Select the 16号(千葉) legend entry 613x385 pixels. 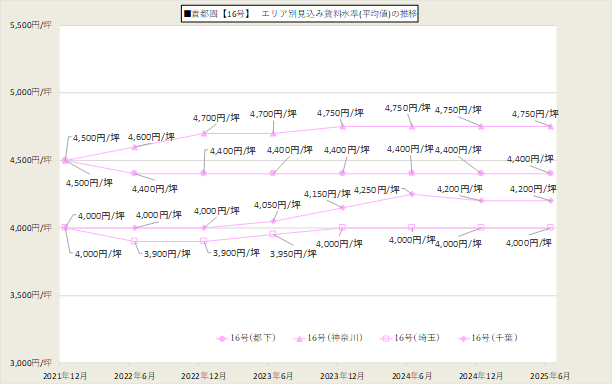[x=488, y=338]
